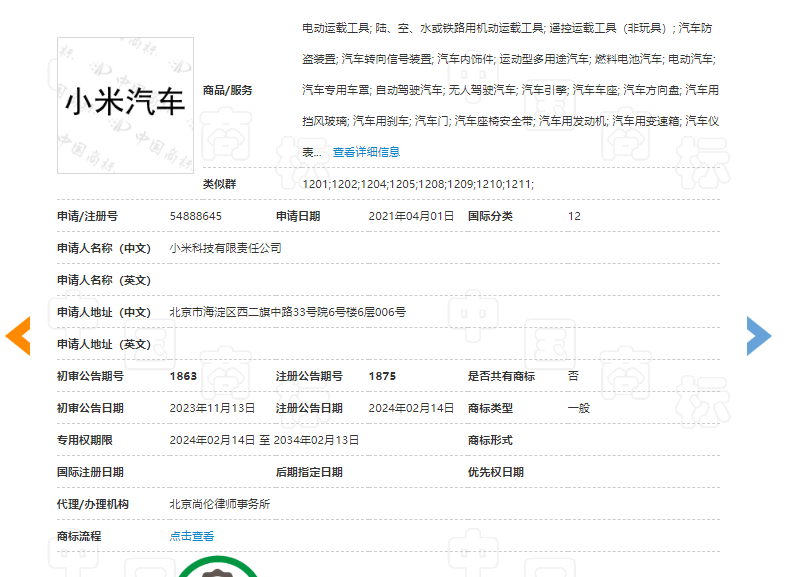Image resolution: width=787 pixels, height=577 pixels.
Task: Select goods text line starting 汽车专用车罩
Action: point(510,90)
